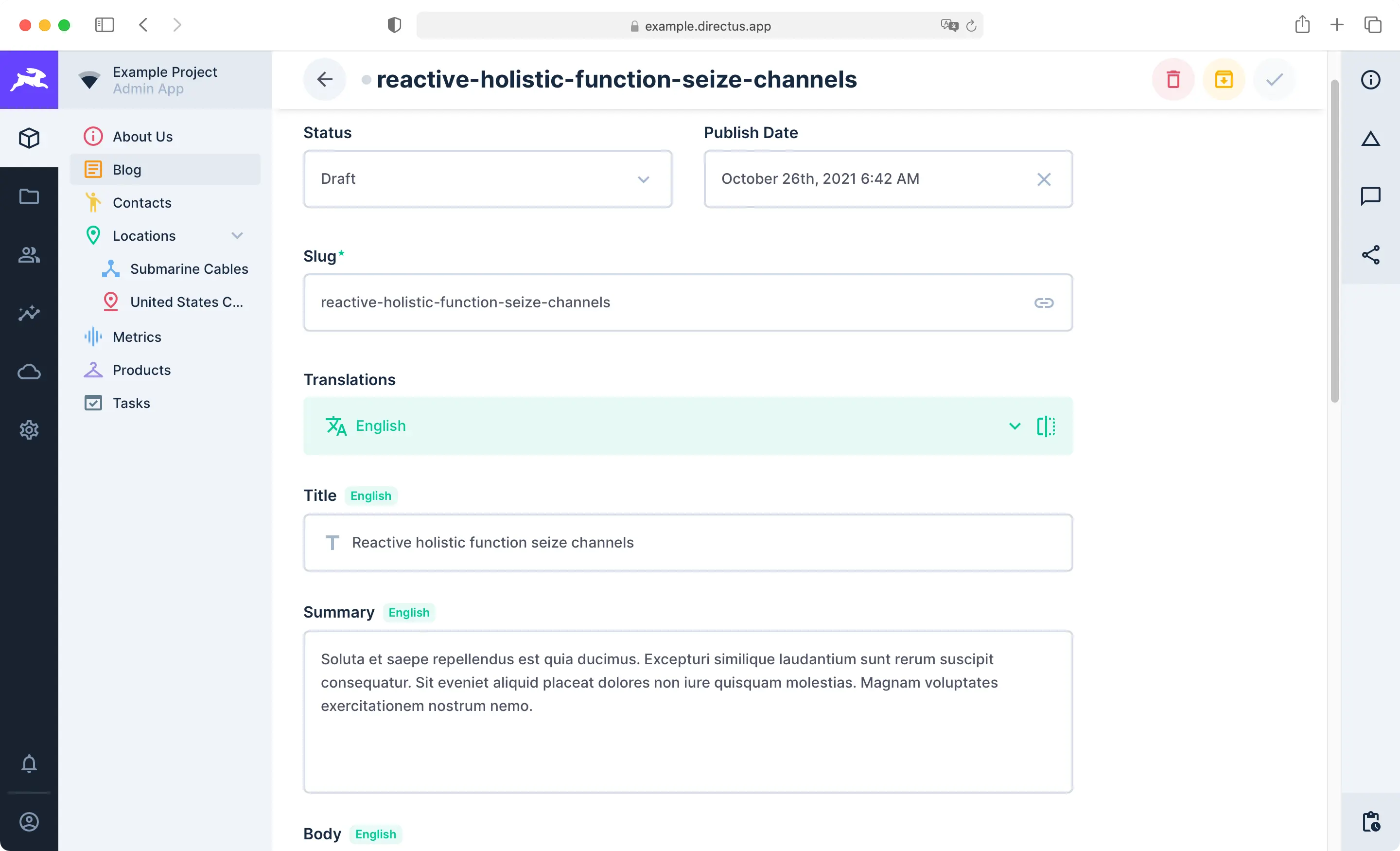This screenshot has height=851, width=1400.
Task: Save the item with the checkmark button
Action: pyautogui.click(x=1274, y=80)
